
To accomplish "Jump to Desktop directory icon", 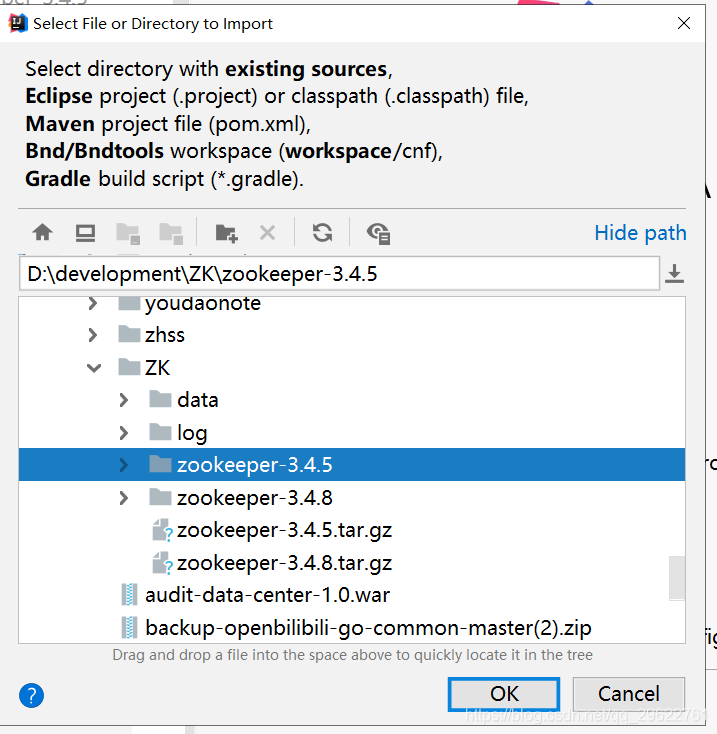I will pos(85,233).
